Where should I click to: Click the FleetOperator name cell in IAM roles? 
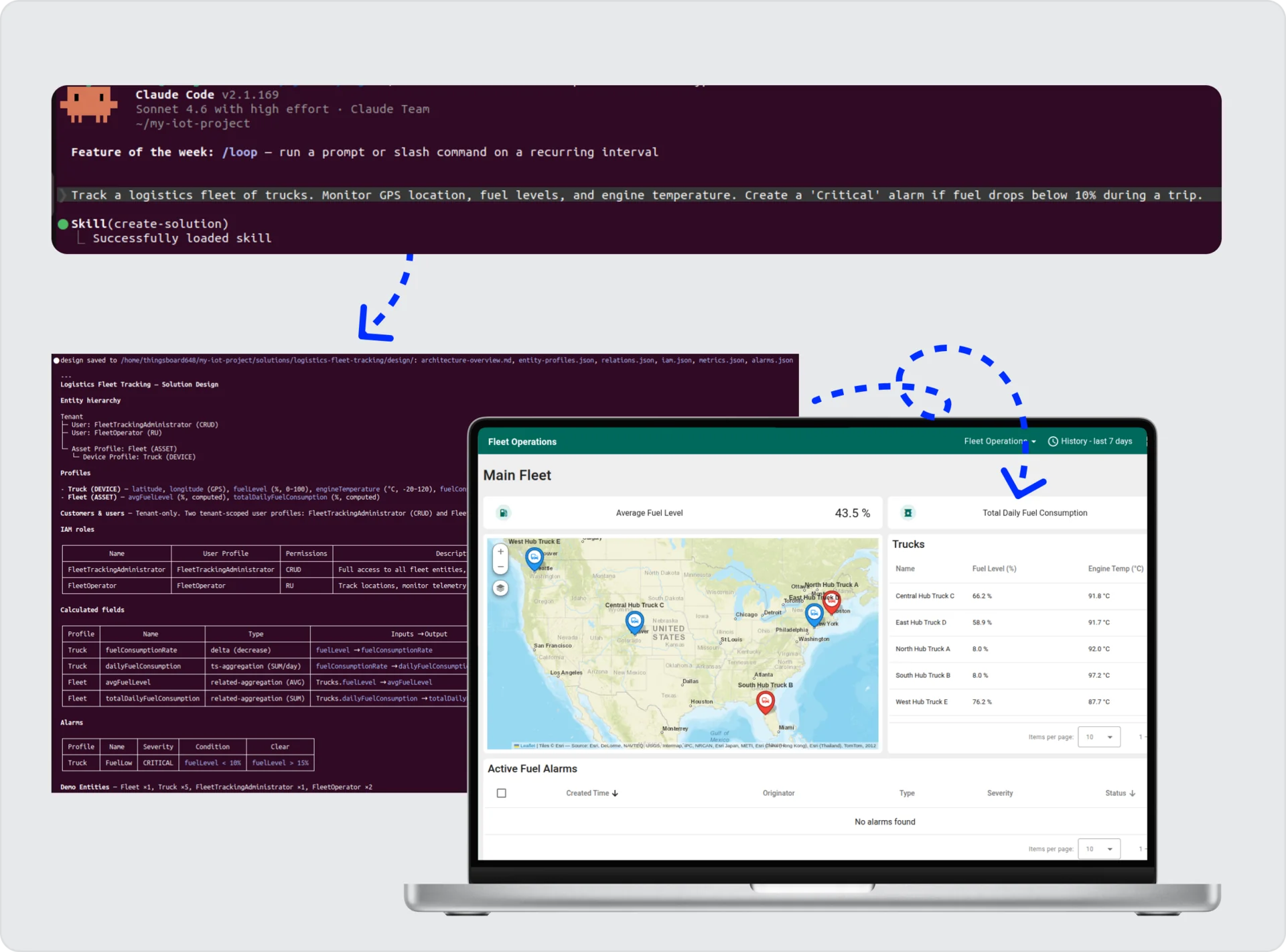tap(117, 586)
